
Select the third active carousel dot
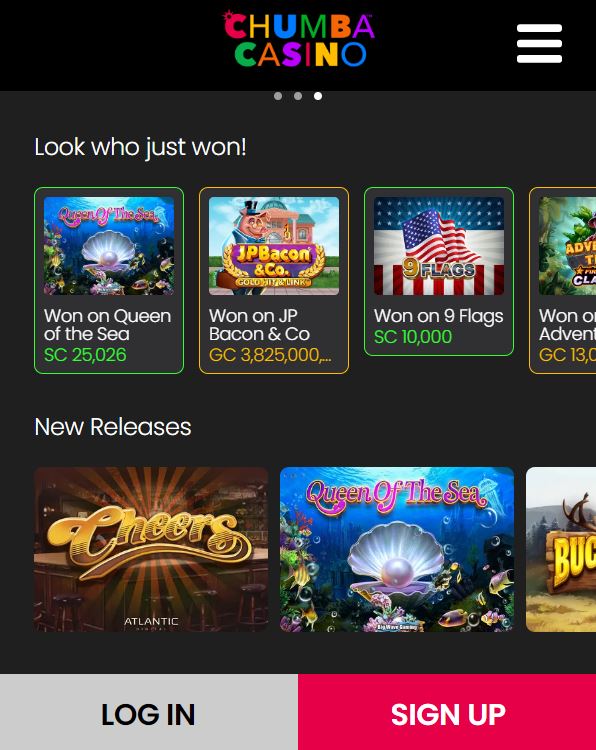[318, 96]
